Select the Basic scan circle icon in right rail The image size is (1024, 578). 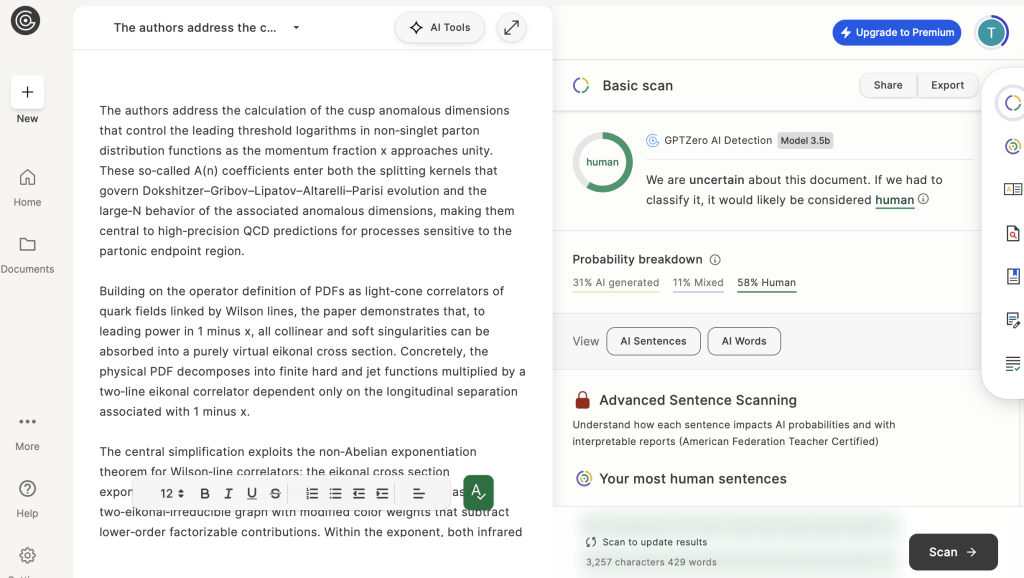(x=1012, y=103)
